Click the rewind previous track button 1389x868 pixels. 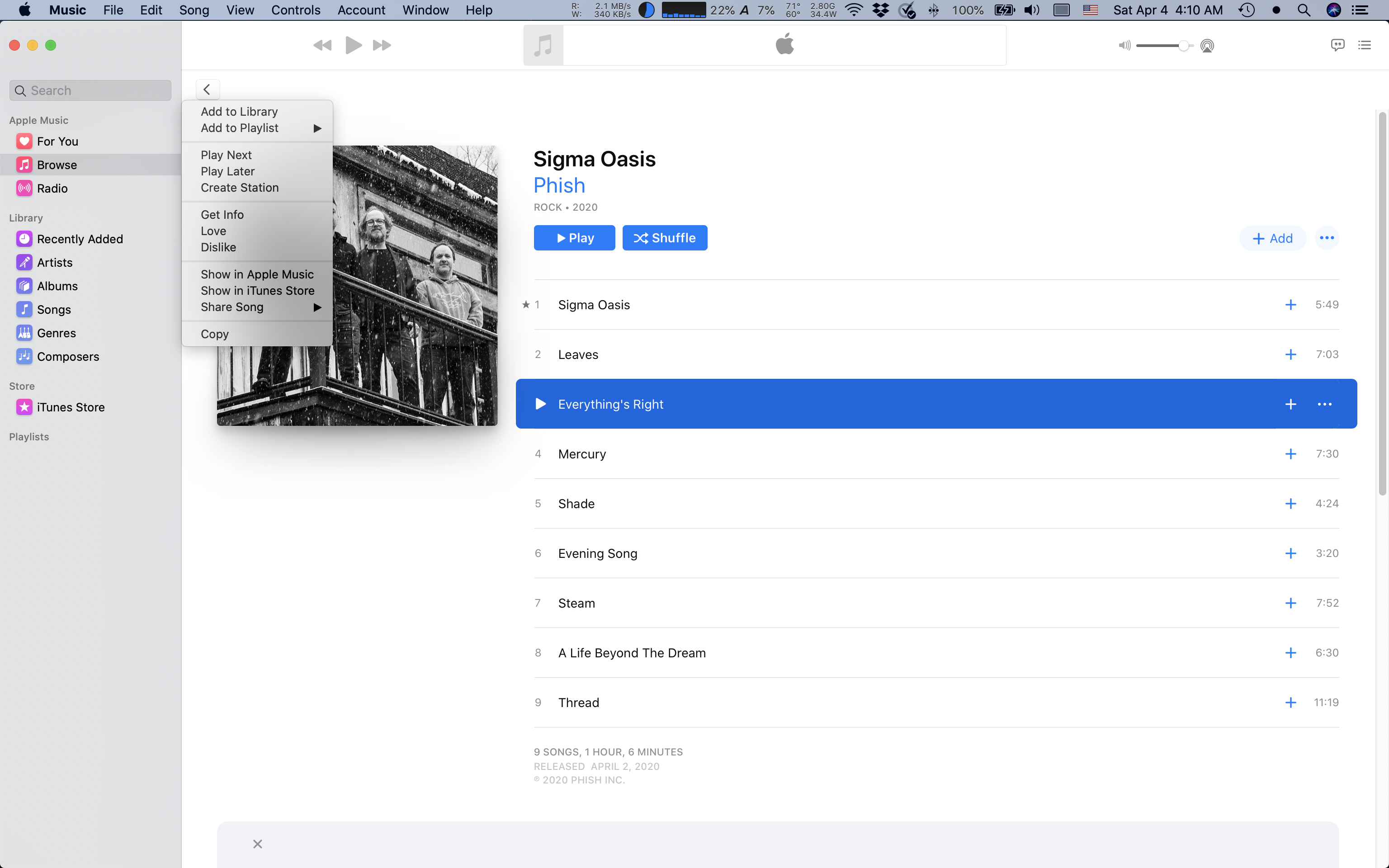[x=322, y=45]
